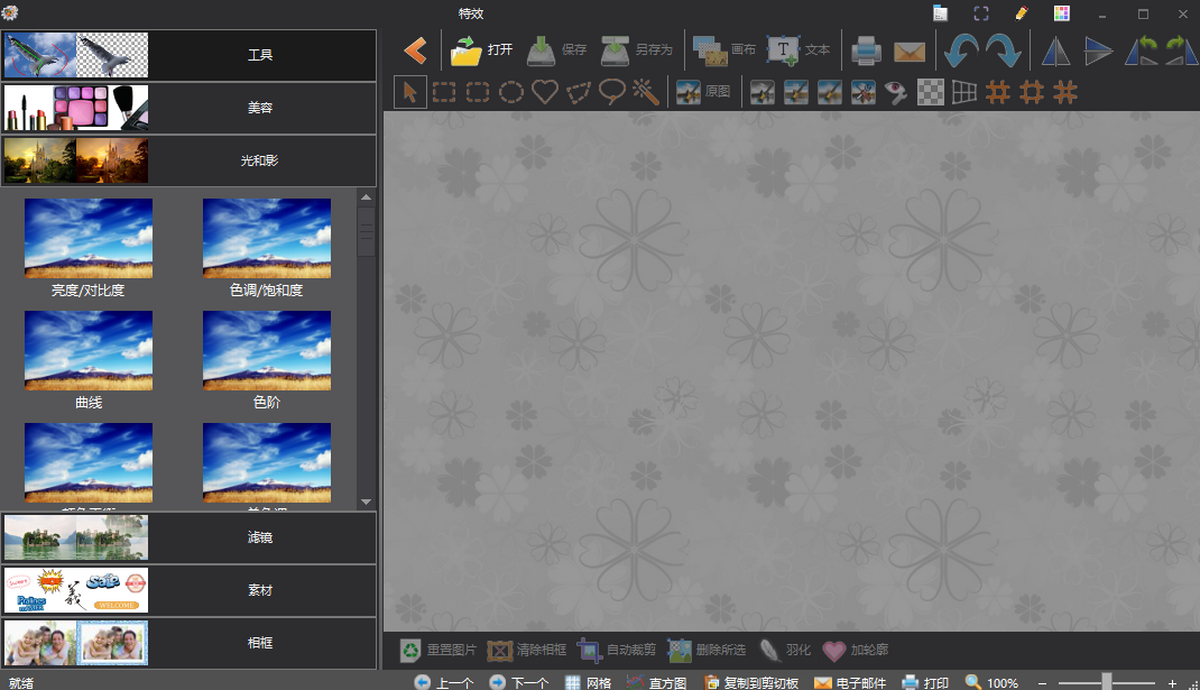The height and width of the screenshot is (690, 1200).
Task: Select the heart-shaped selection tool
Action: [x=544, y=92]
